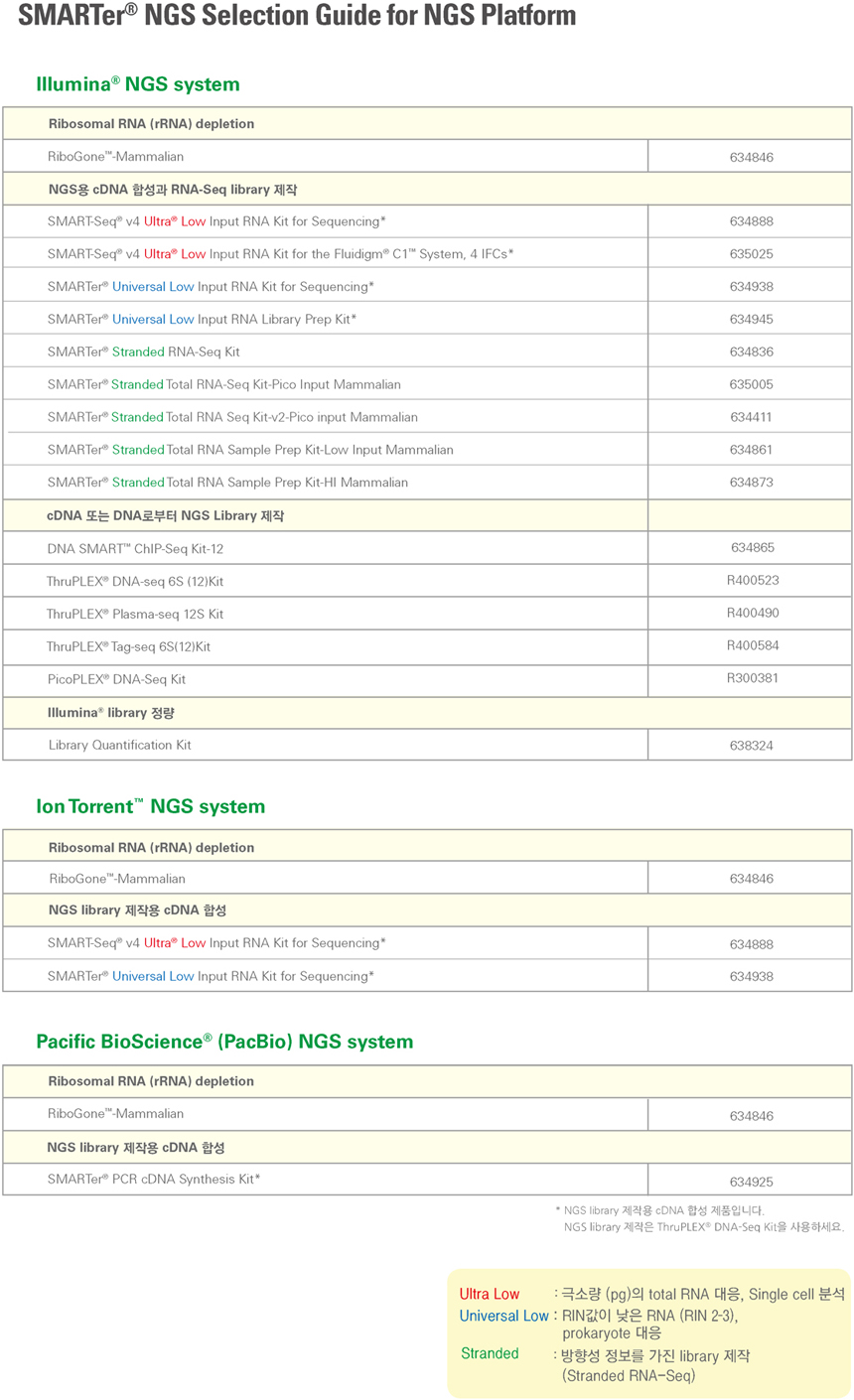Select the 'Illumina NGS system' heading
This screenshot has width=854, height=1400.
point(138,84)
